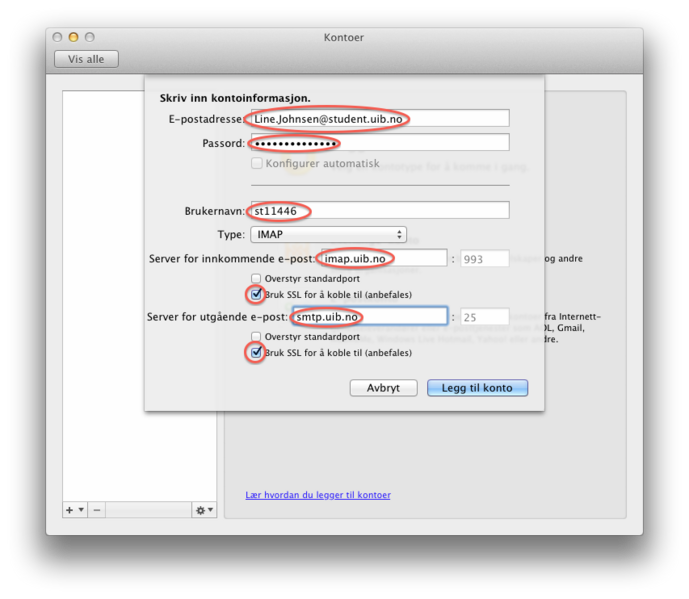Toggle Overstyr standardport for incoming server

point(257,279)
